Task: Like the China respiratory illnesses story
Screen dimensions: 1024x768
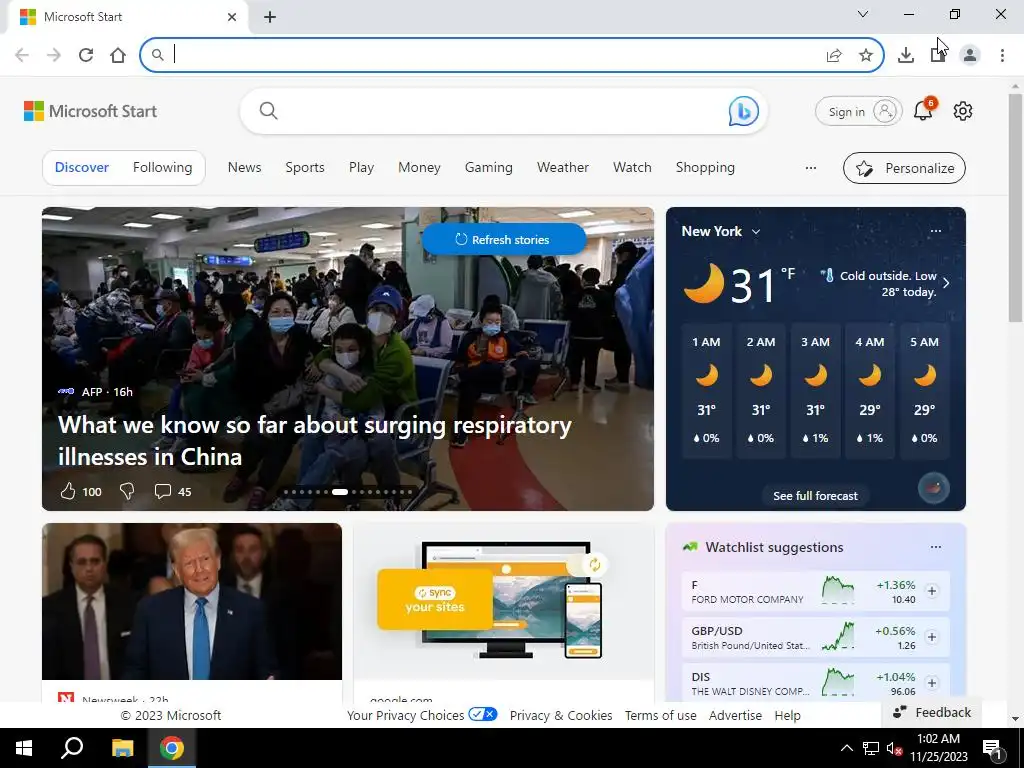Action: tap(68, 491)
